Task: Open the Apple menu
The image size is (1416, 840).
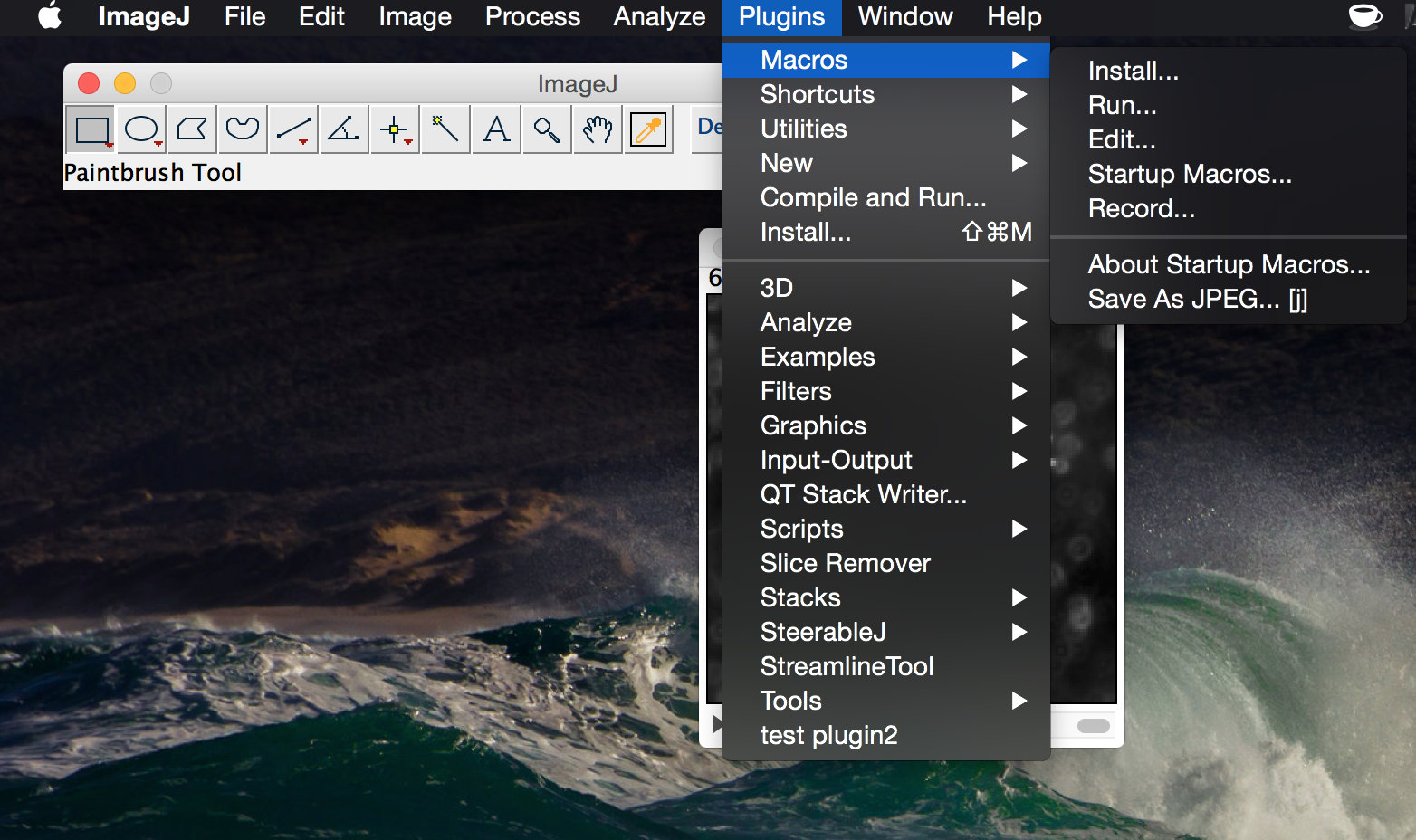Action: click(x=50, y=16)
